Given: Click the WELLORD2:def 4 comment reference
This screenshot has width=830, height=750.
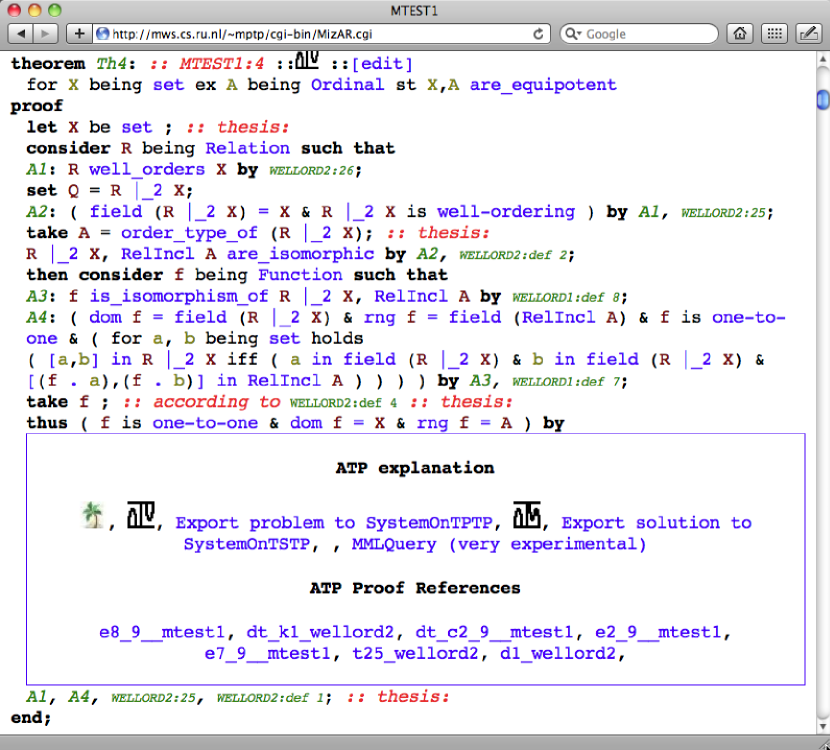Looking at the screenshot, I should point(343,403).
